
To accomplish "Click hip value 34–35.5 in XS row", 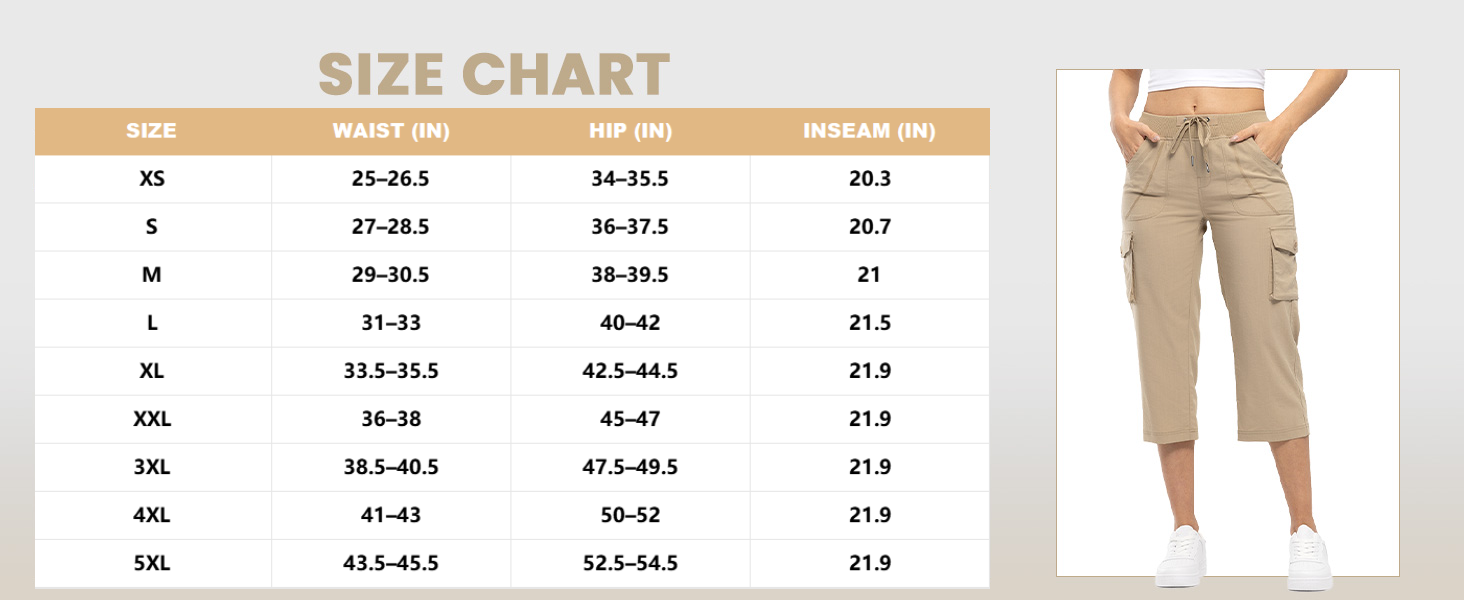I will 630,179.
